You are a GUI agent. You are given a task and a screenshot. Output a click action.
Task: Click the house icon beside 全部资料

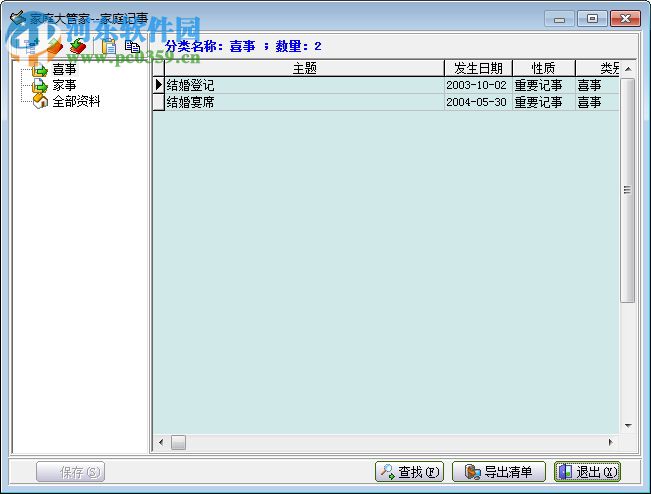40,101
